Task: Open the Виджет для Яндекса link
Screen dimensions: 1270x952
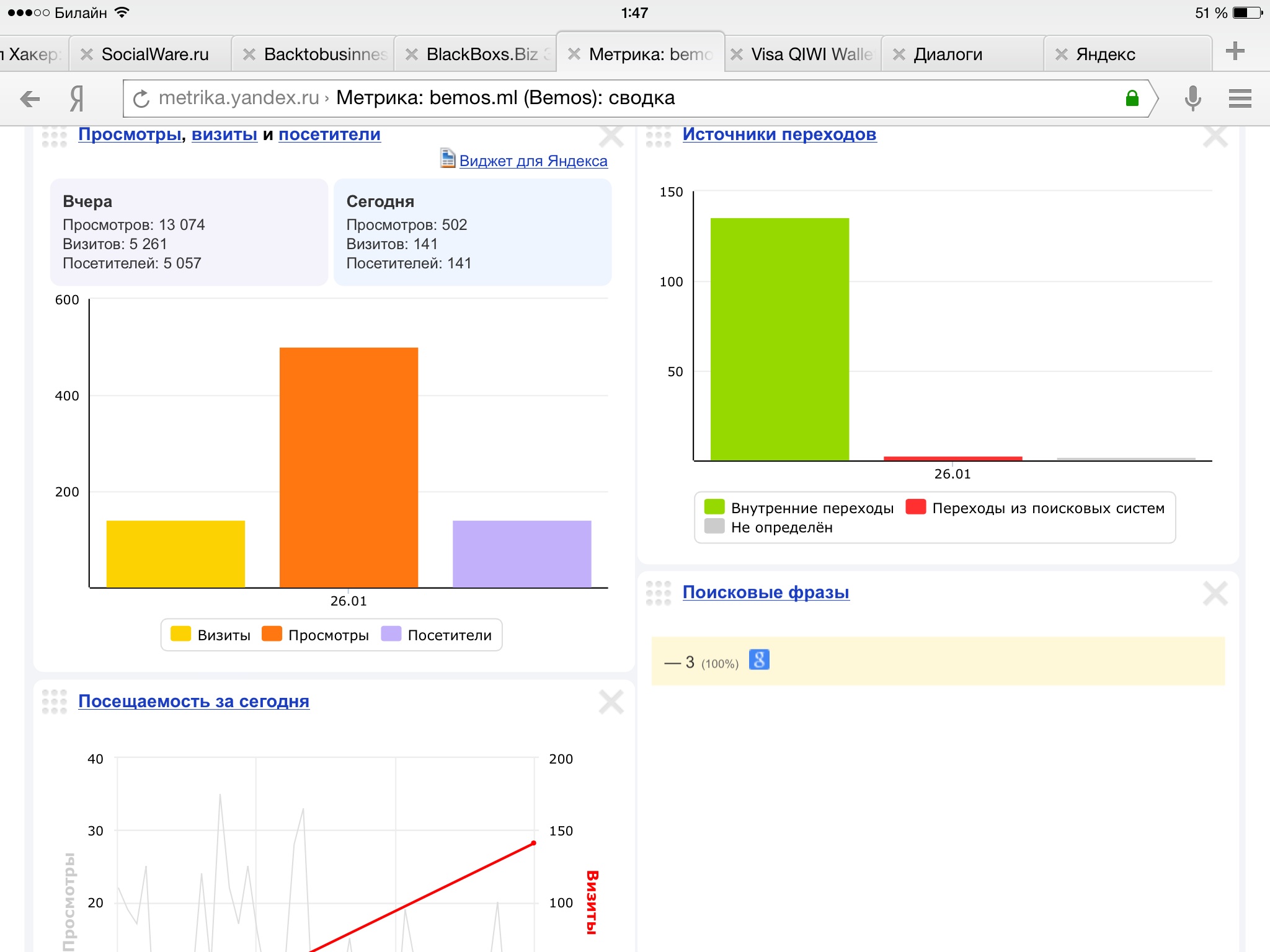Action: coord(533,161)
